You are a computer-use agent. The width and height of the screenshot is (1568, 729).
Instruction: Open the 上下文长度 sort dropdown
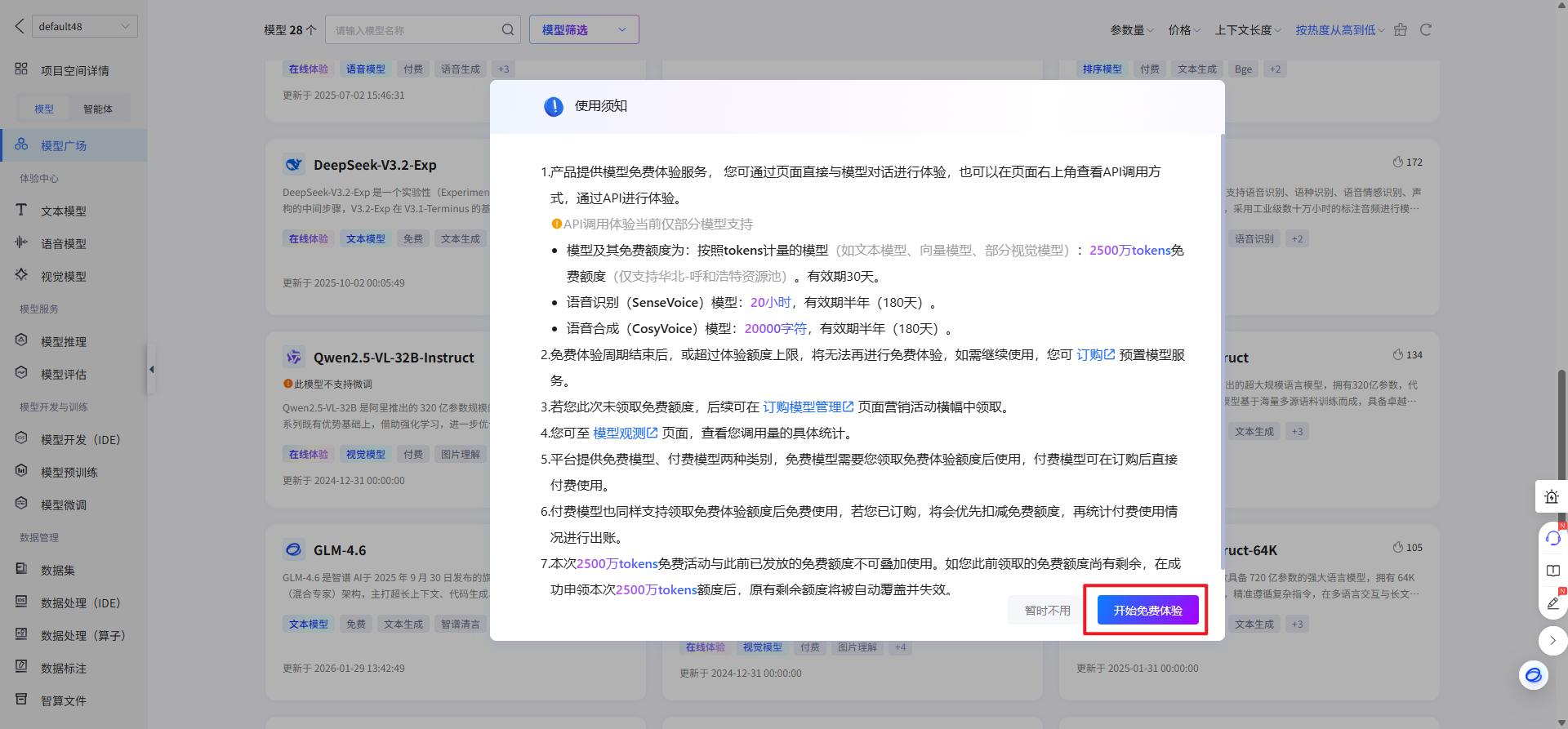point(1248,30)
